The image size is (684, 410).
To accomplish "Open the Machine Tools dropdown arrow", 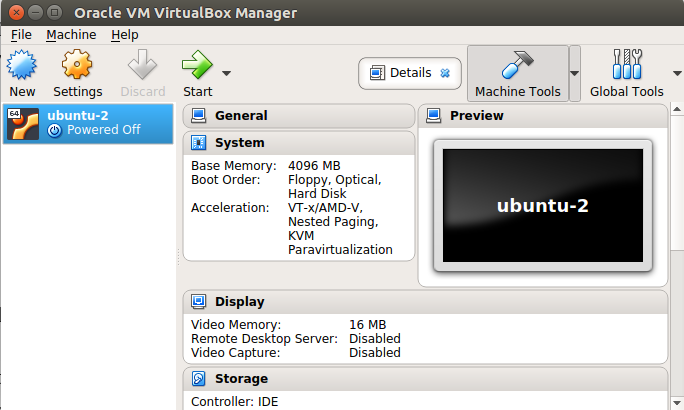I will pos(575,73).
